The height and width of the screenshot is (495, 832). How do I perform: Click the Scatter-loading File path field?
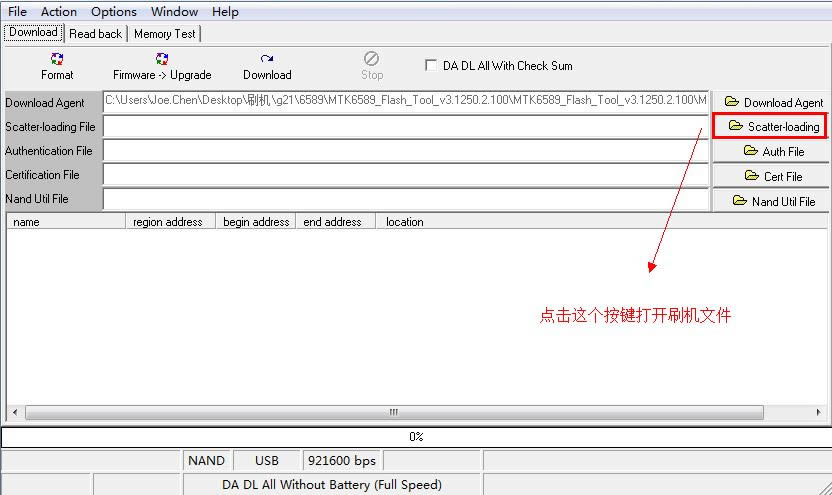click(x=405, y=127)
